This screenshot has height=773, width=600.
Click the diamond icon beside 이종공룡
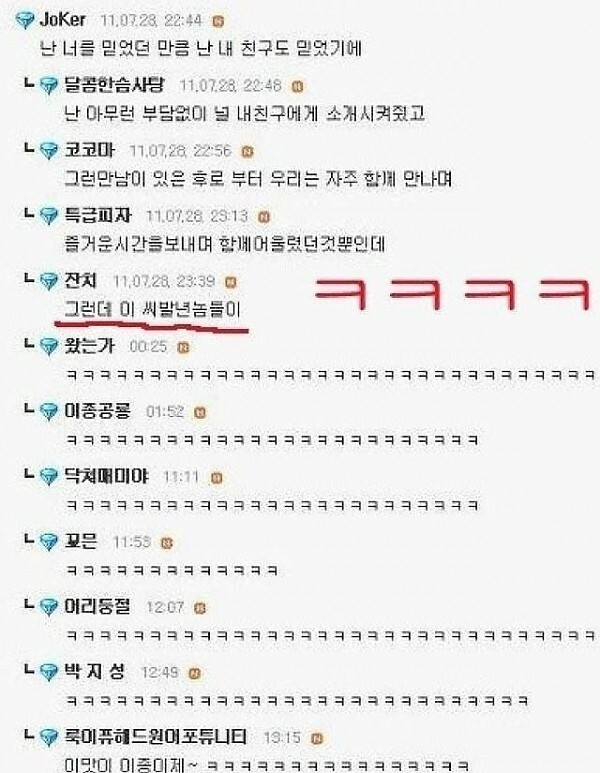[x=49, y=412]
